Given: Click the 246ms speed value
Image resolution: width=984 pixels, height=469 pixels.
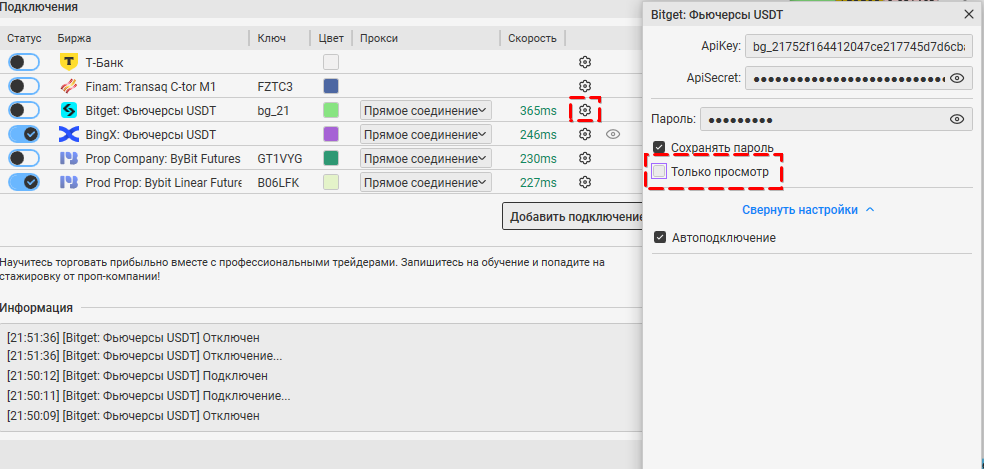Looking at the screenshot, I should tap(538, 134).
